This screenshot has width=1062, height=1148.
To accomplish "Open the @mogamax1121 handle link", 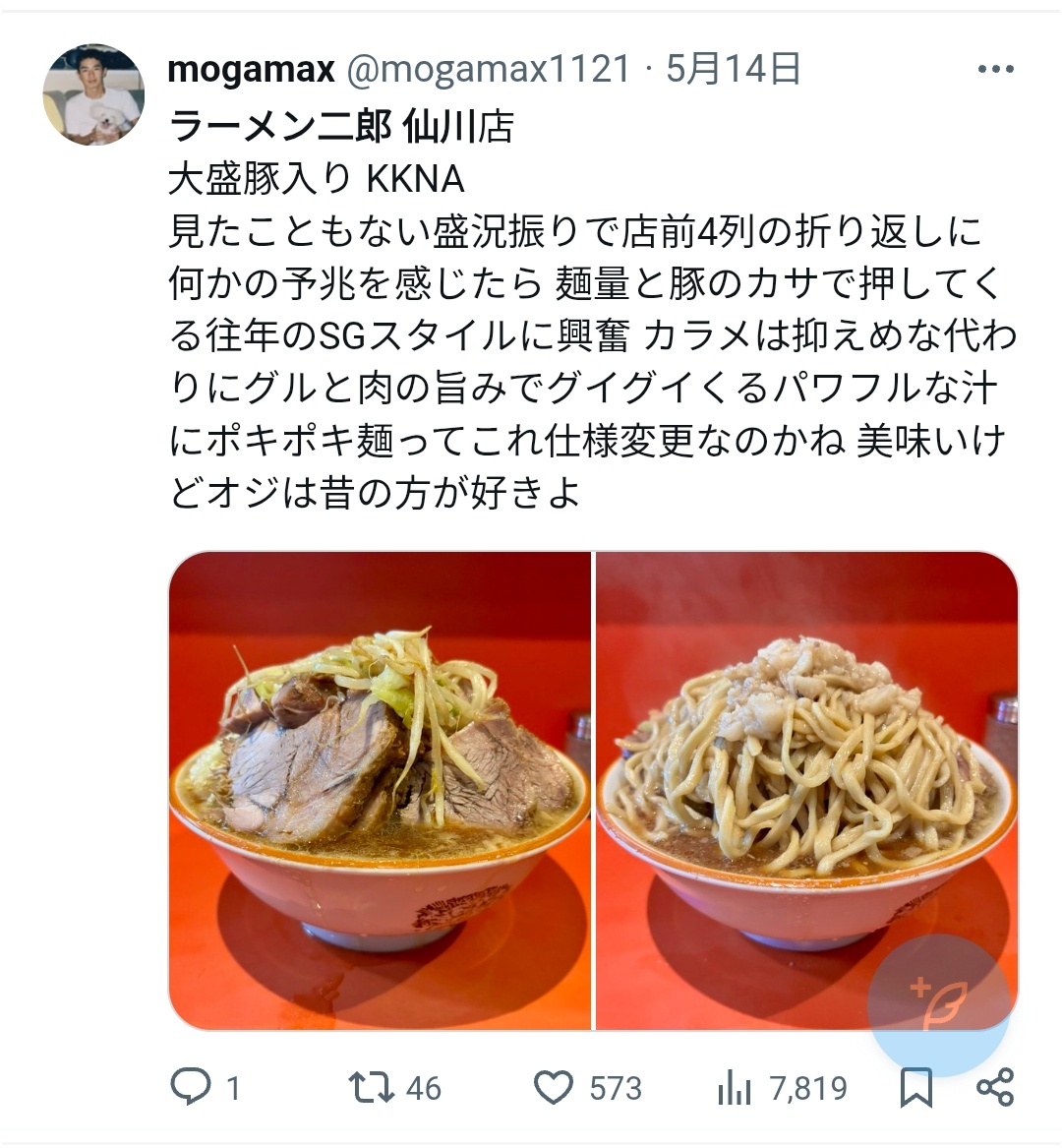I will coord(488,70).
